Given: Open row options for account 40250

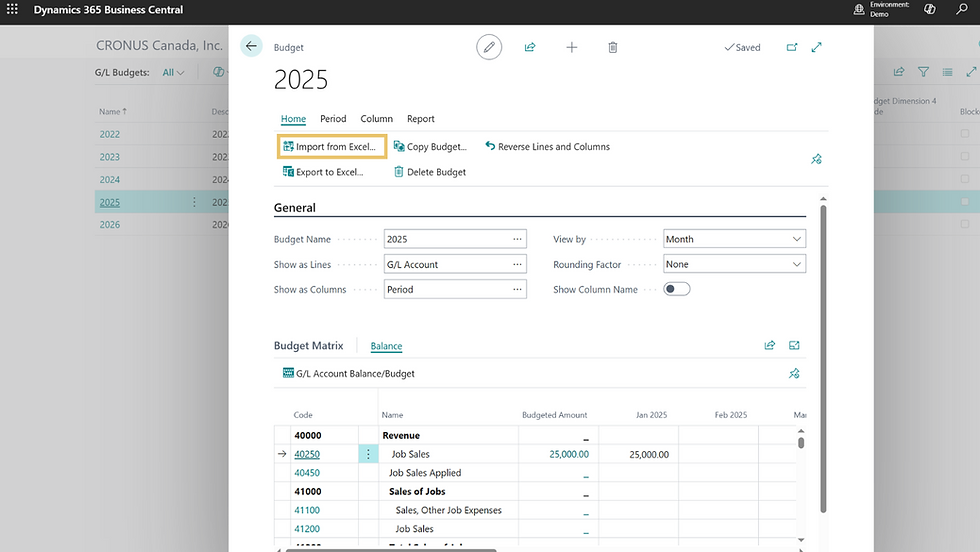Looking at the screenshot, I should [x=368, y=454].
